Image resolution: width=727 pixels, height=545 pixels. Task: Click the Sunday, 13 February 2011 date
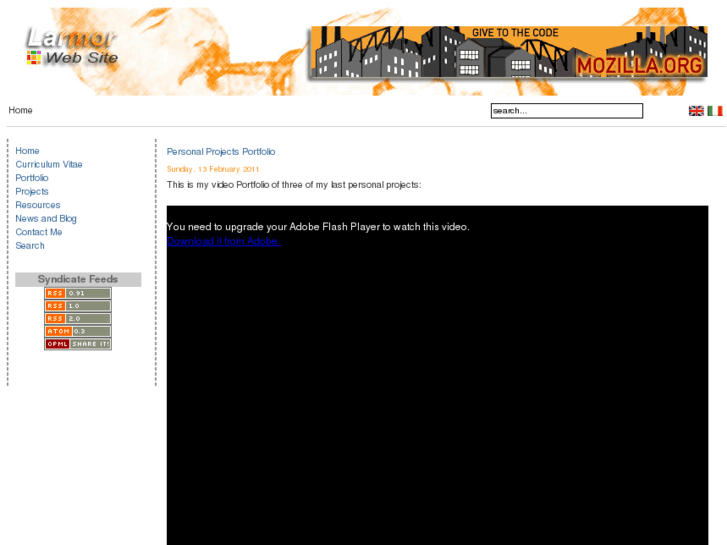coord(213,169)
